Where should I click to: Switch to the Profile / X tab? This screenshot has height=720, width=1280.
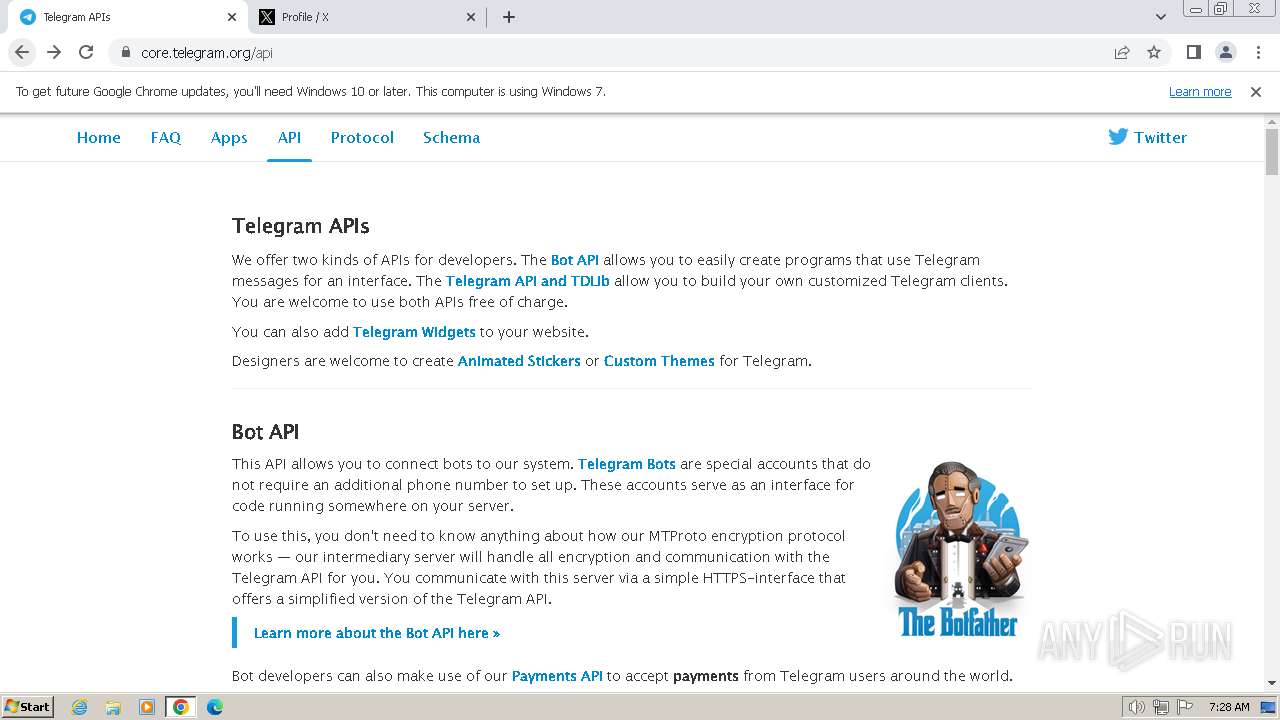tap(367, 17)
